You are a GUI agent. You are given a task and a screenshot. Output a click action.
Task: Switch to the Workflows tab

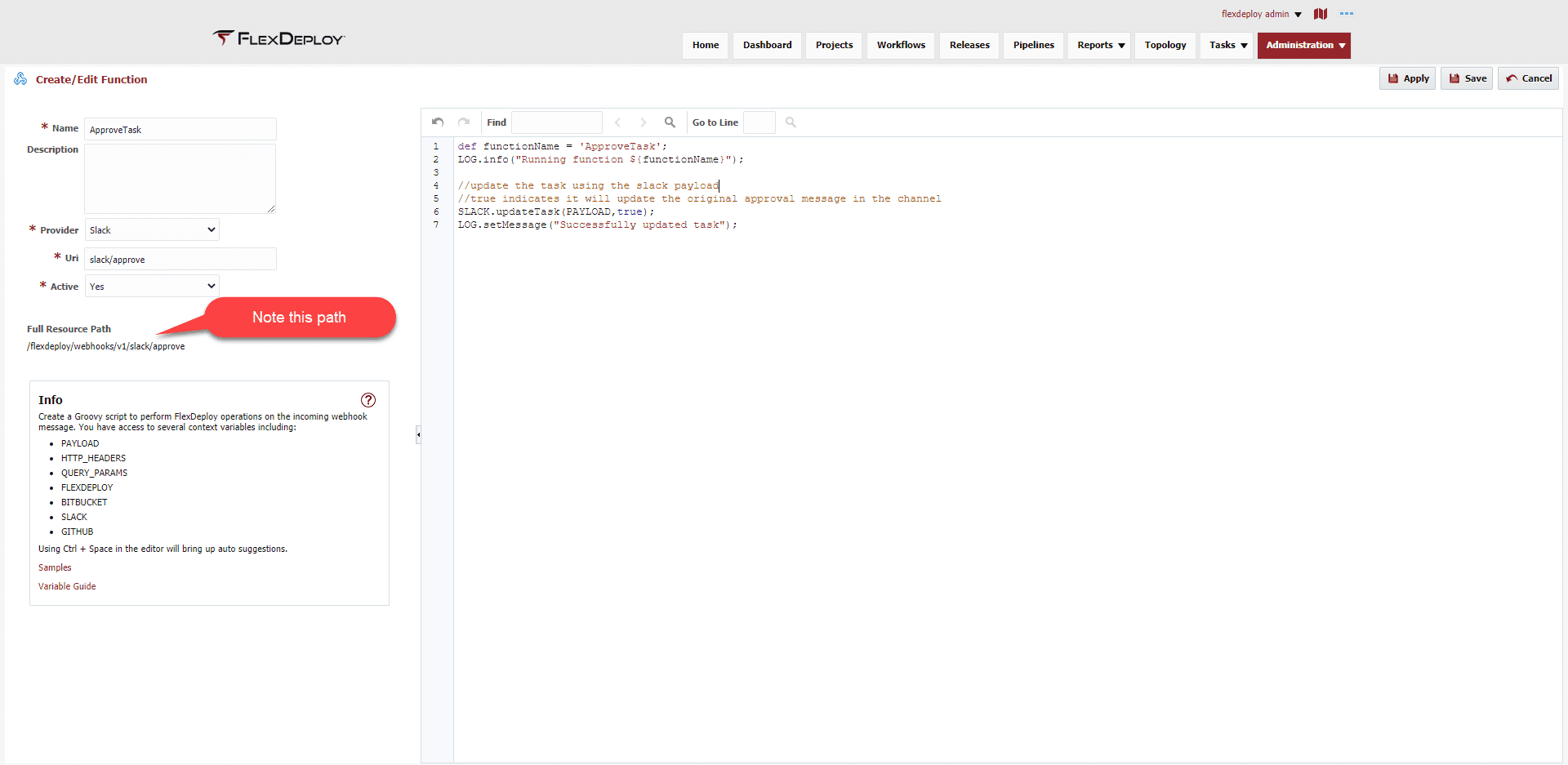pyautogui.click(x=902, y=46)
